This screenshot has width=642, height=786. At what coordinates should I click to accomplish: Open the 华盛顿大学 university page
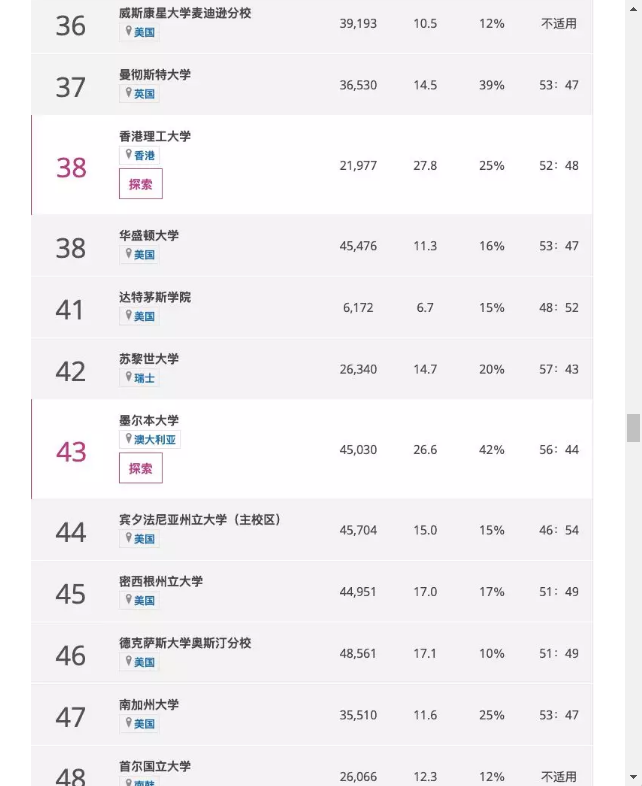coord(149,235)
